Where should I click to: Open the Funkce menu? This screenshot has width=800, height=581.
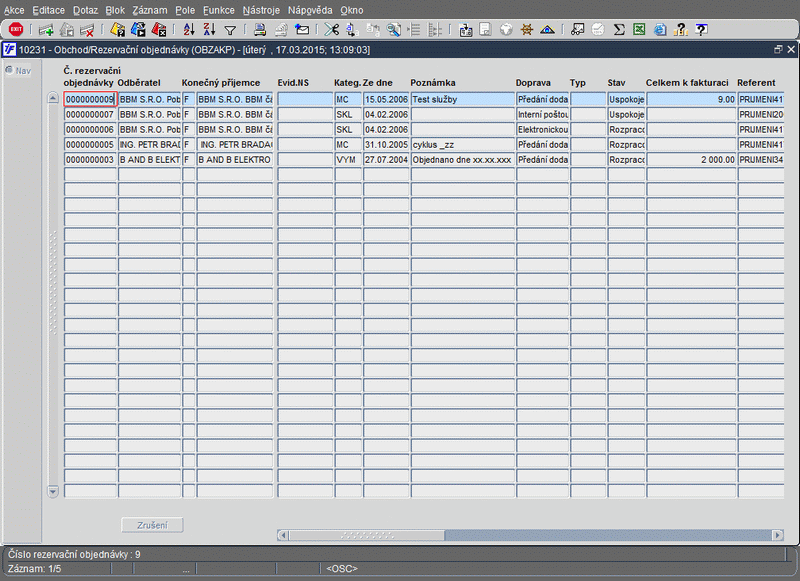coord(219,10)
